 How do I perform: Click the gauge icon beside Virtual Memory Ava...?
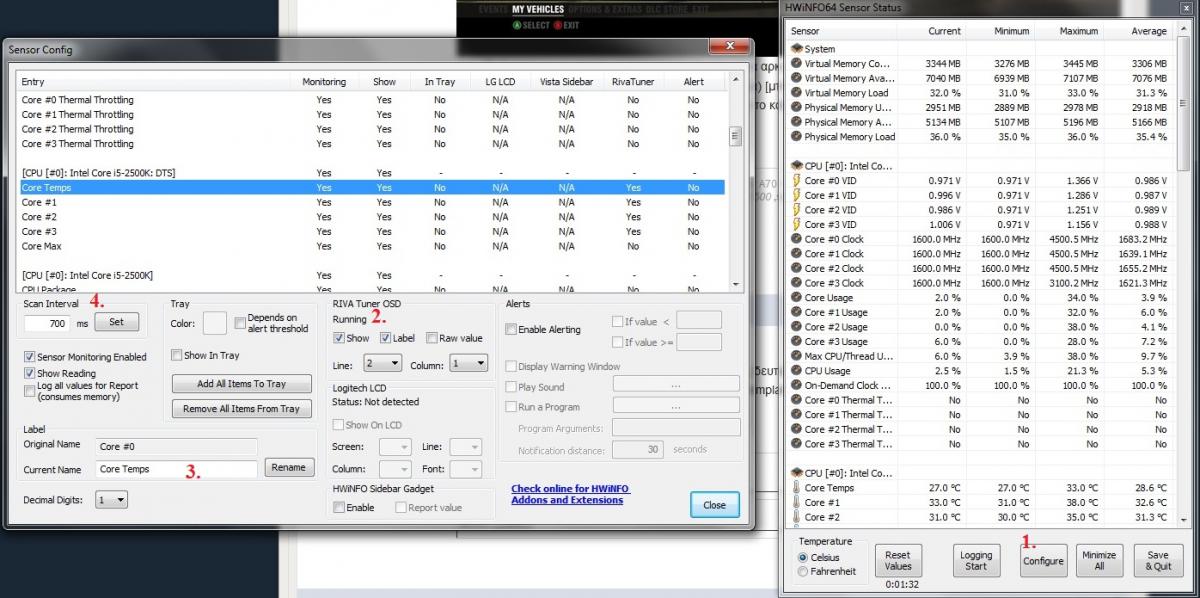[x=796, y=78]
